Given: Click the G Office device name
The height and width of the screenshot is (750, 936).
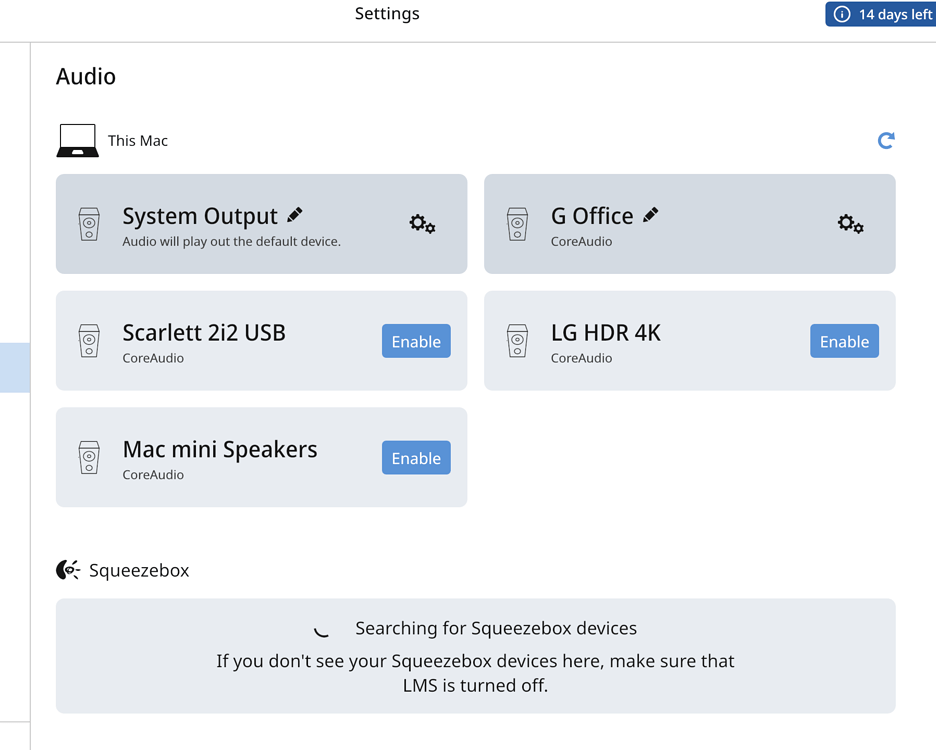Looking at the screenshot, I should point(592,216).
